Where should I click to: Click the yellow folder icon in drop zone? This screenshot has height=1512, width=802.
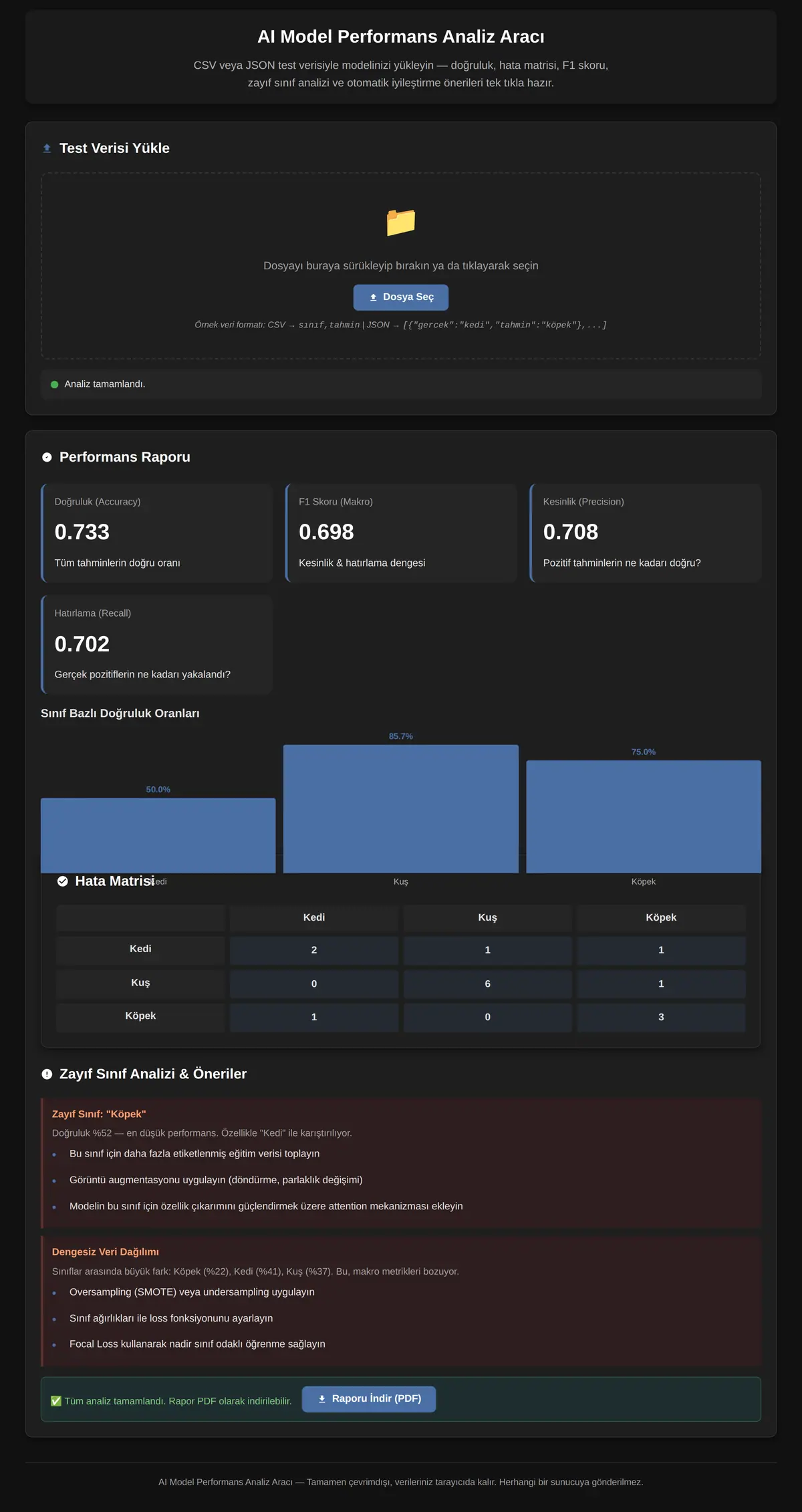coord(401,222)
